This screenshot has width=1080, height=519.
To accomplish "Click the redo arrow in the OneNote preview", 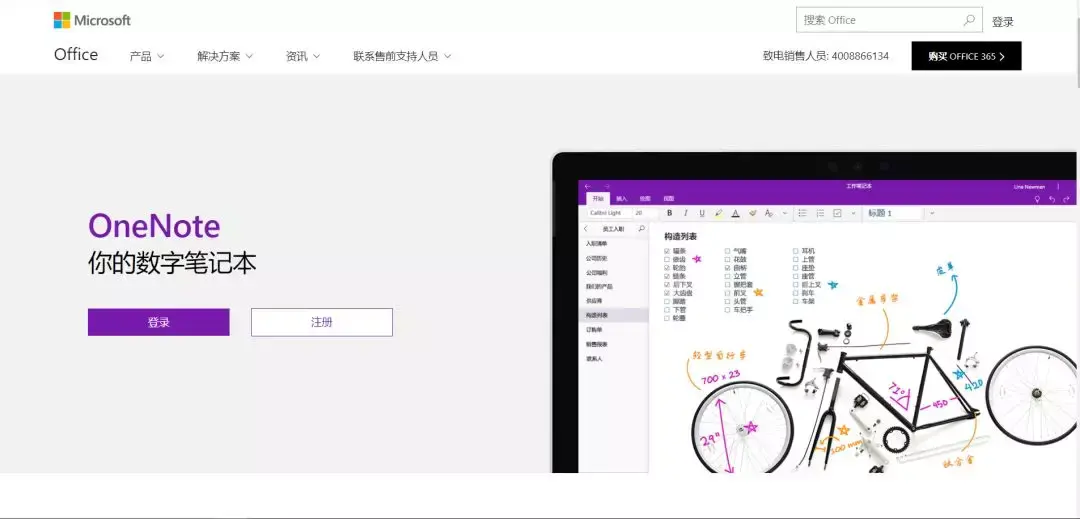I will [1066, 199].
